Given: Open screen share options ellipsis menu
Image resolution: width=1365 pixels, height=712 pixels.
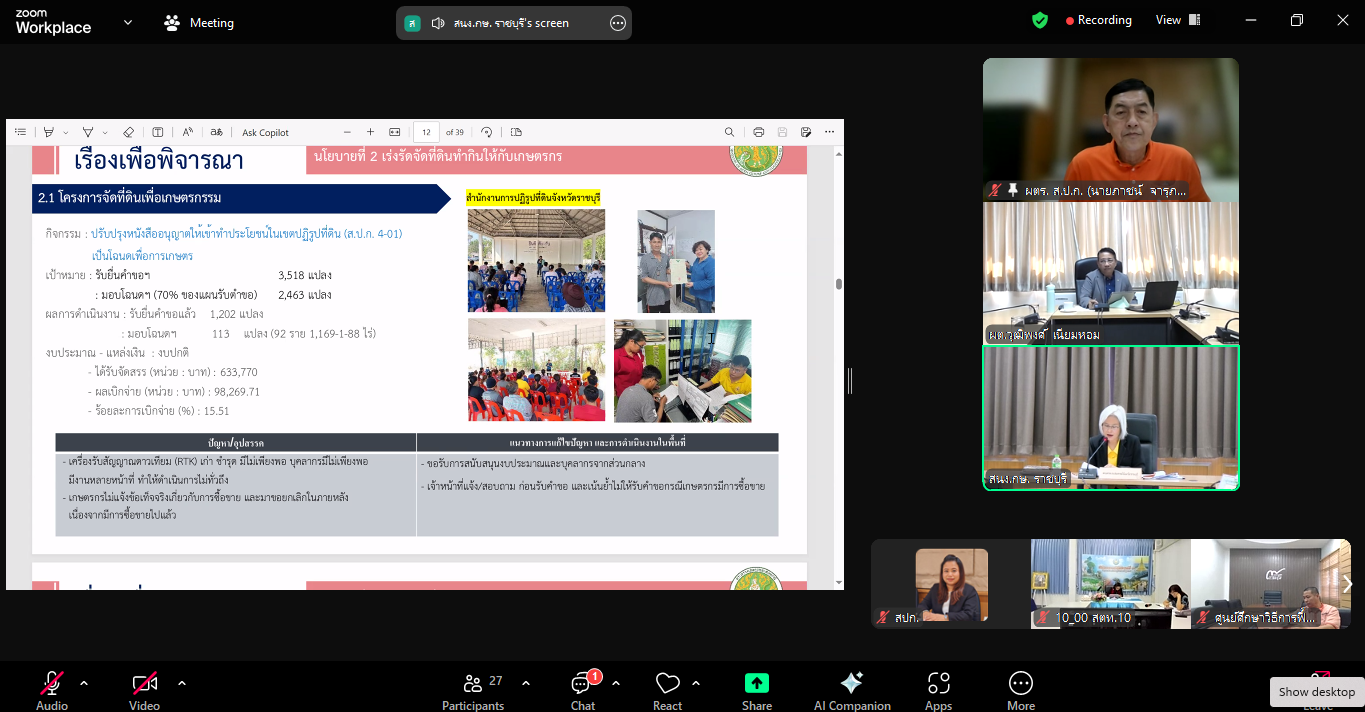Looking at the screenshot, I should [618, 23].
